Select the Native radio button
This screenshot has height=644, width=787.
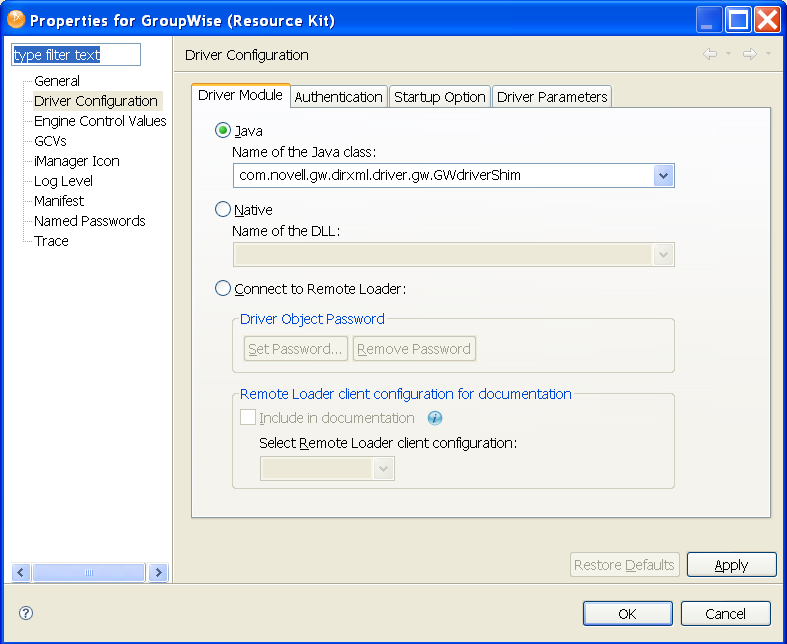[223, 209]
